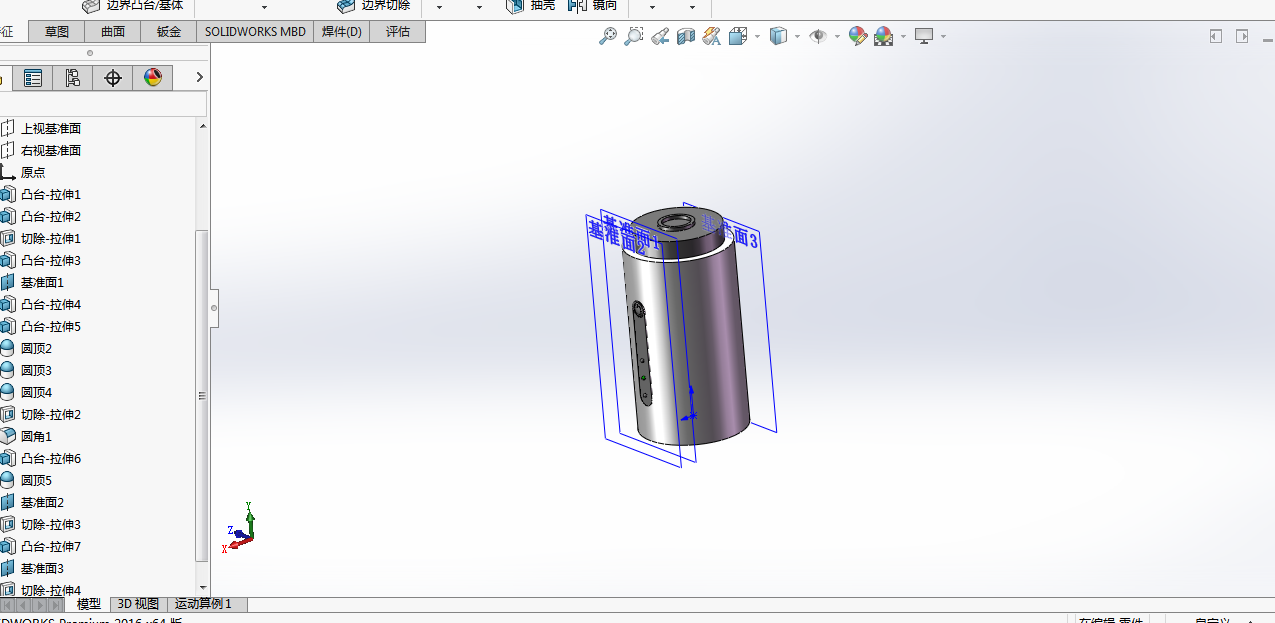Click the Zoom to Fit icon

607,37
